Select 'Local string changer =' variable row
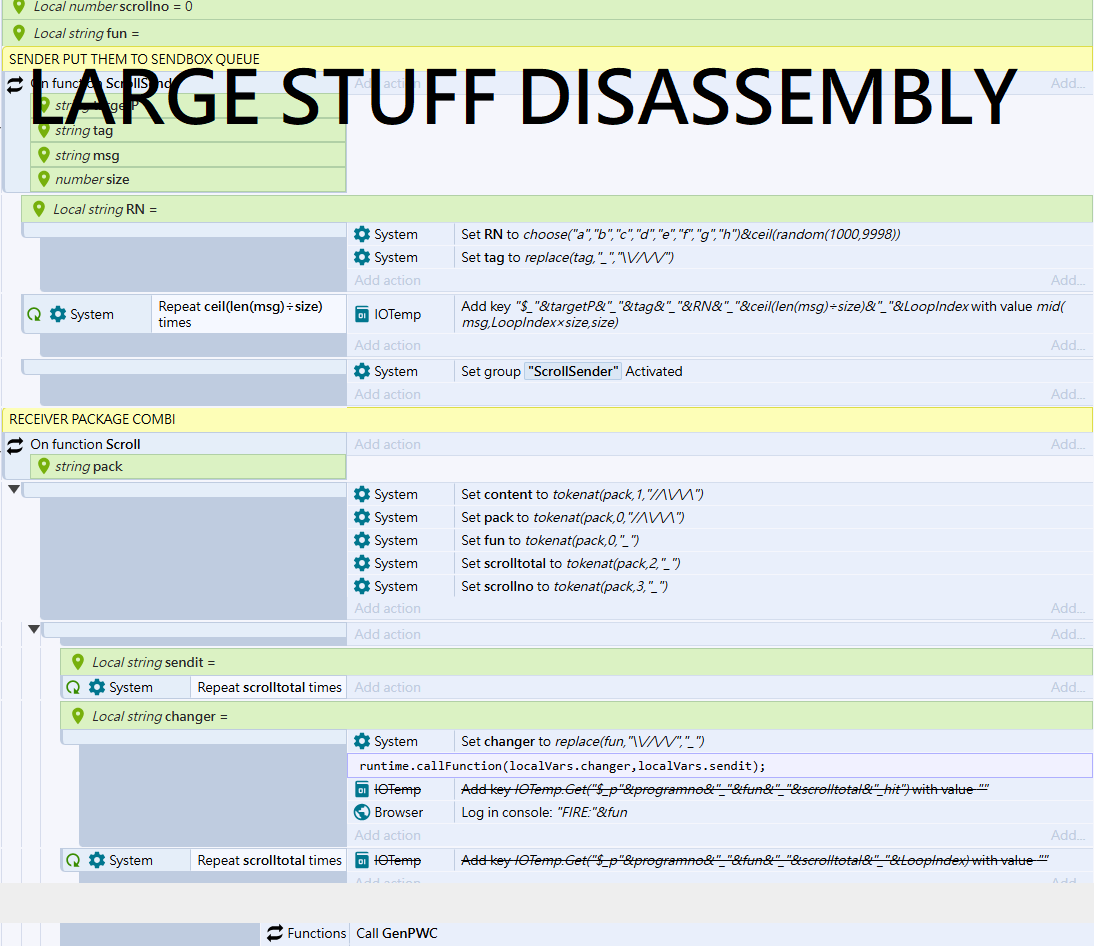 pos(576,716)
